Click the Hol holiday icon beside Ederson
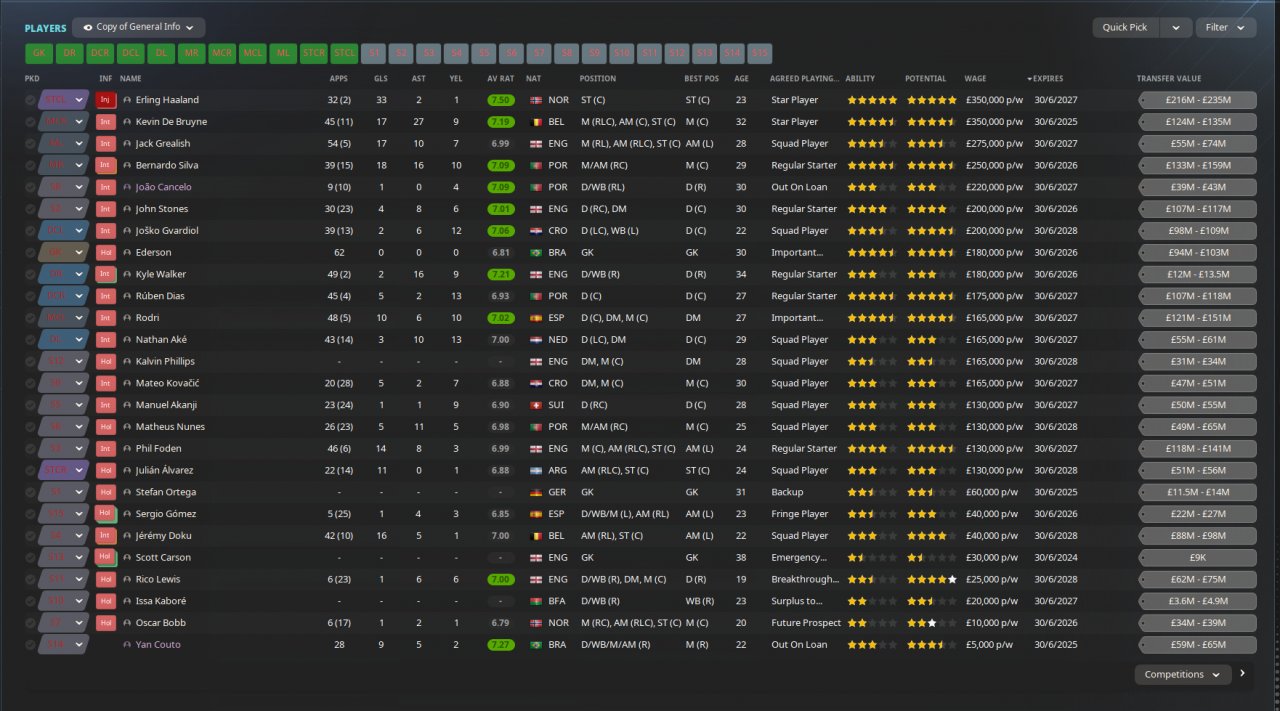Image resolution: width=1280 pixels, height=711 pixels. [105, 253]
